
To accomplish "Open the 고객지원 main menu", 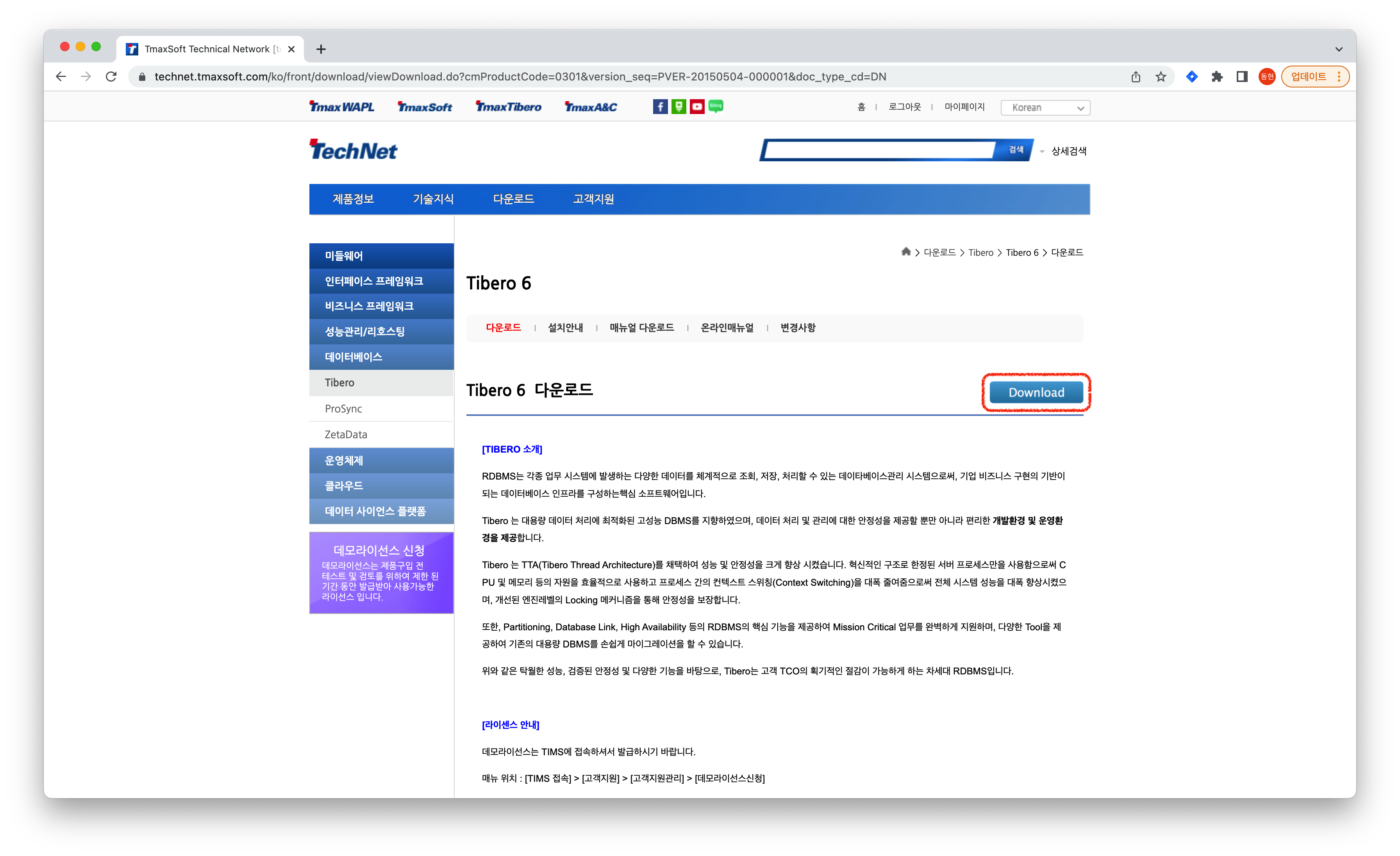I will point(593,199).
